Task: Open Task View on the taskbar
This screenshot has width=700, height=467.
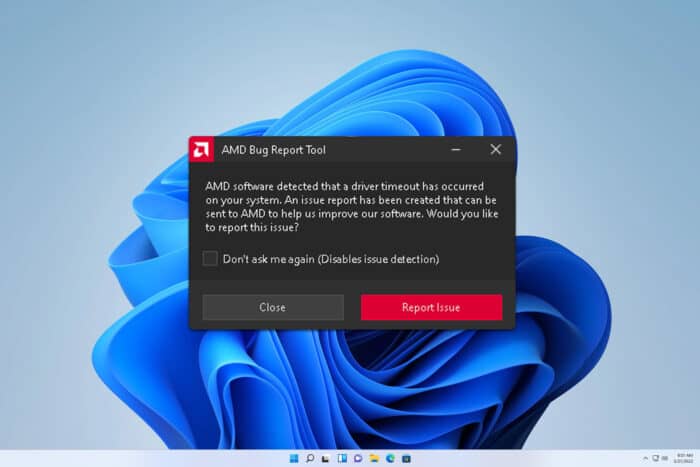Action: click(326, 459)
